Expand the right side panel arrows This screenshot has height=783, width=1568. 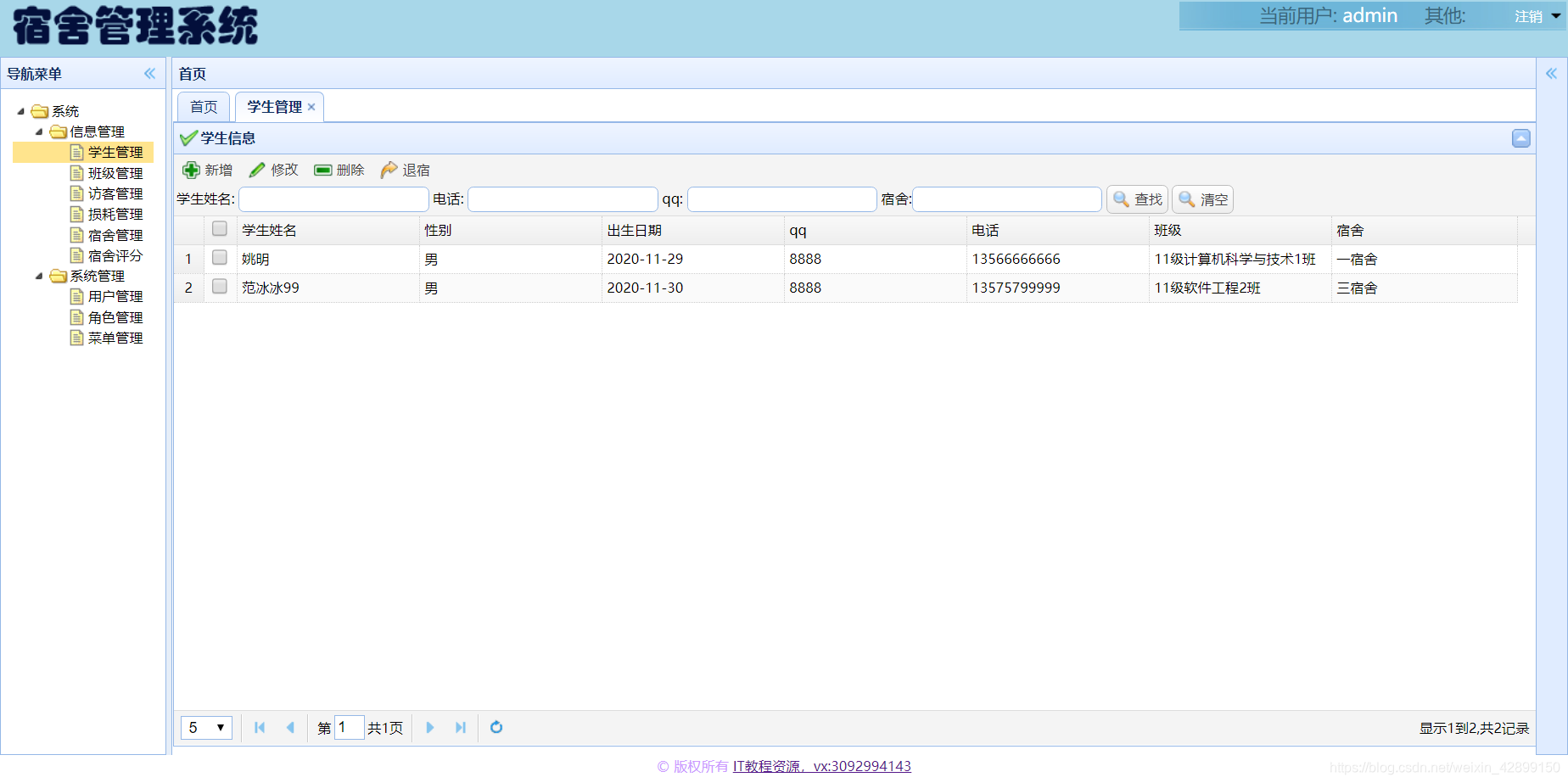pyautogui.click(x=1551, y=74)
